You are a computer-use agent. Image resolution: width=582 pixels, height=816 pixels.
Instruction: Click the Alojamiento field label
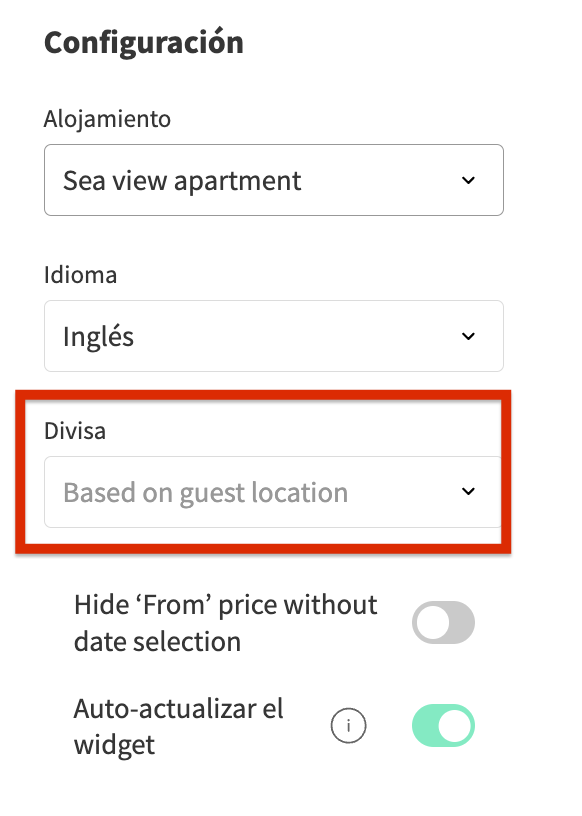pos(107,119)
